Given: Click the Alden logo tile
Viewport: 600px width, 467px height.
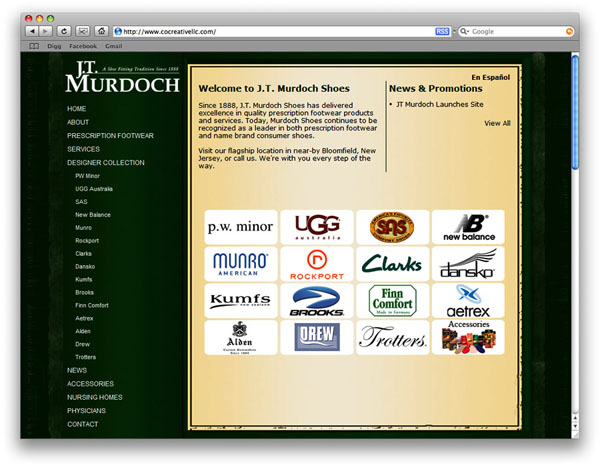Looking at the screenshot, I should (241, 337).
